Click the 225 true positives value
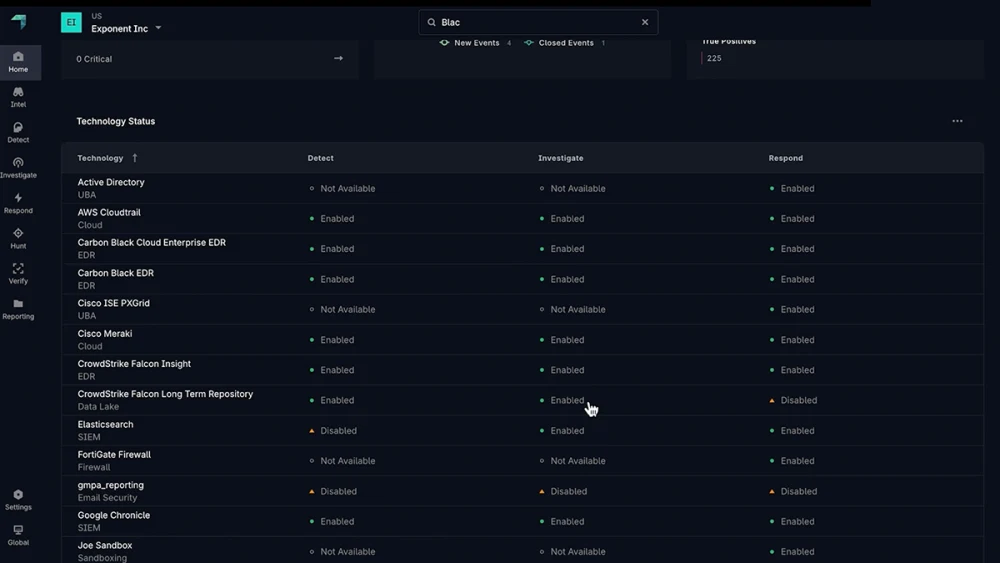The width and height of the screenshot is (1000, 563). 714,58
